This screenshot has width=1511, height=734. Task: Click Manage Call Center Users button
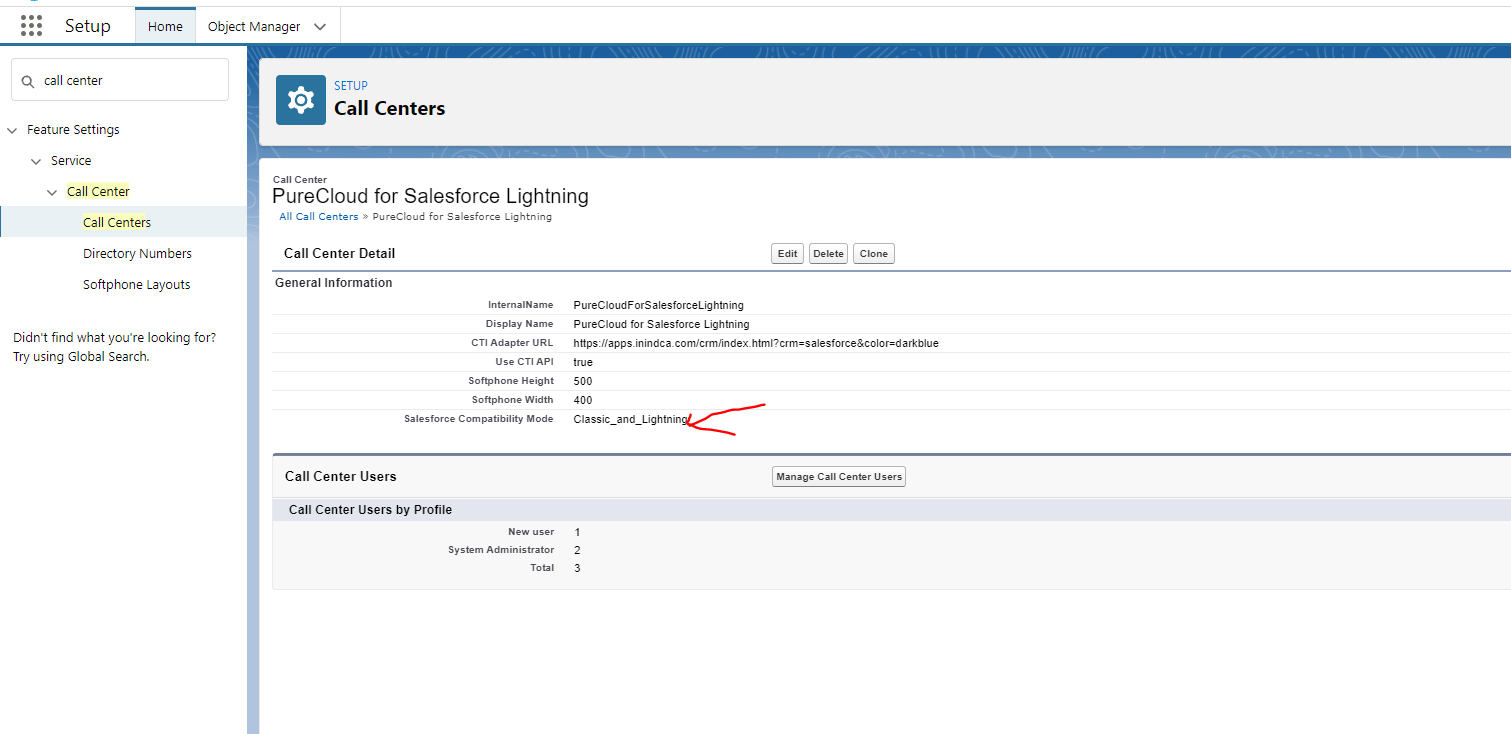839,477
